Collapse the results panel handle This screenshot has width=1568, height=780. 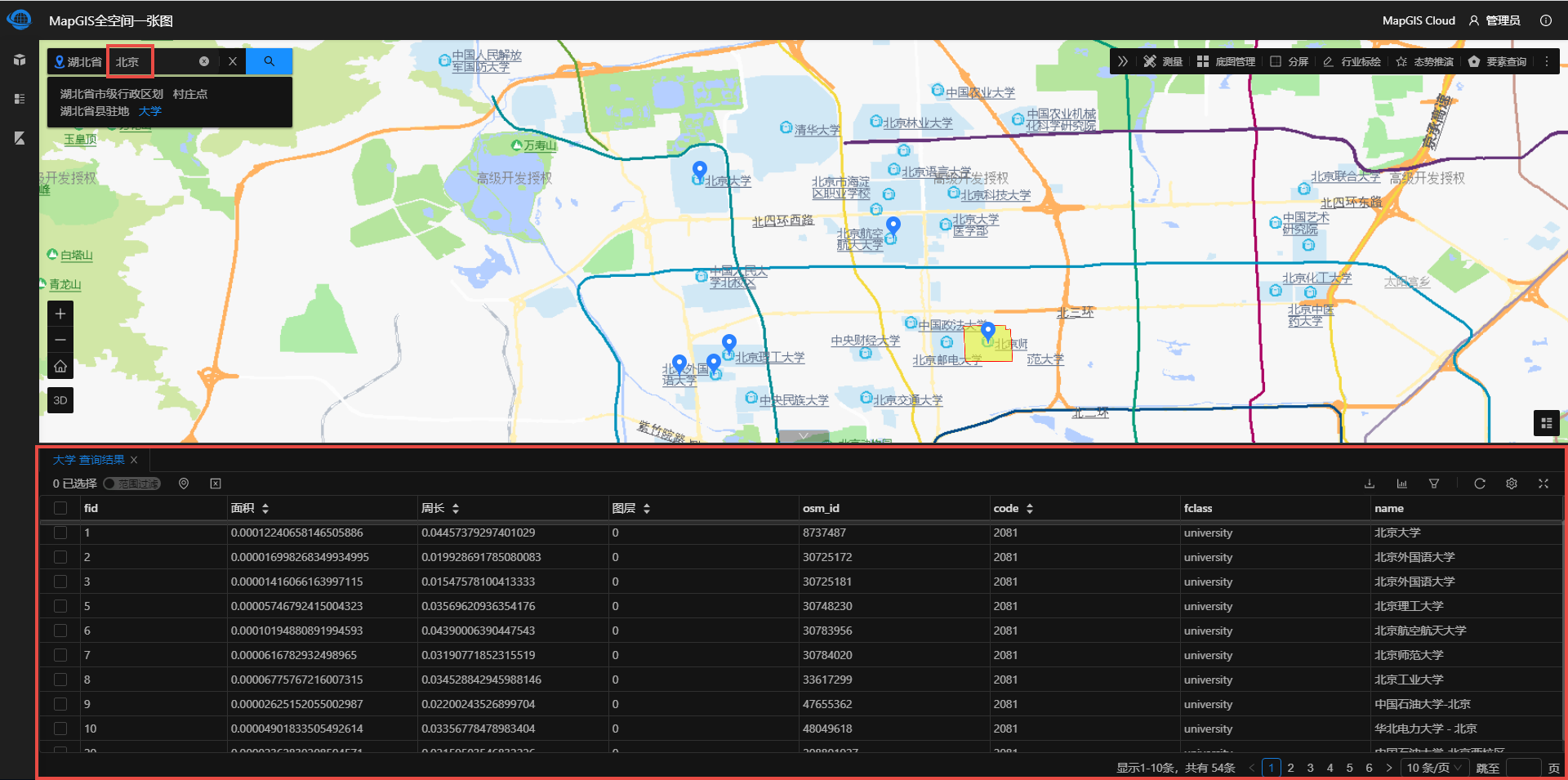click(x=804, y=436)
